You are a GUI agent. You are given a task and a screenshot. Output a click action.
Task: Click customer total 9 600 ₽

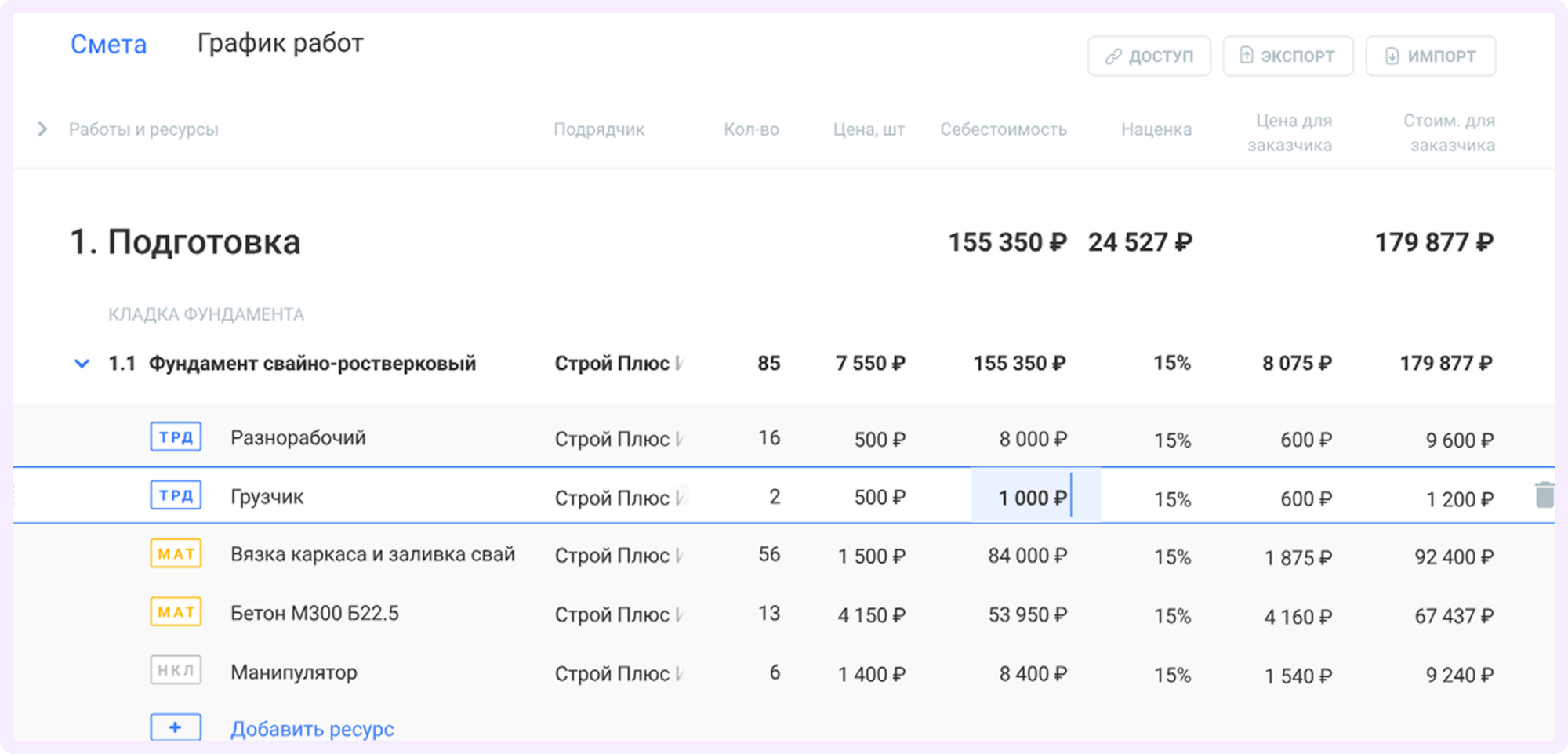coord(1459,440)
